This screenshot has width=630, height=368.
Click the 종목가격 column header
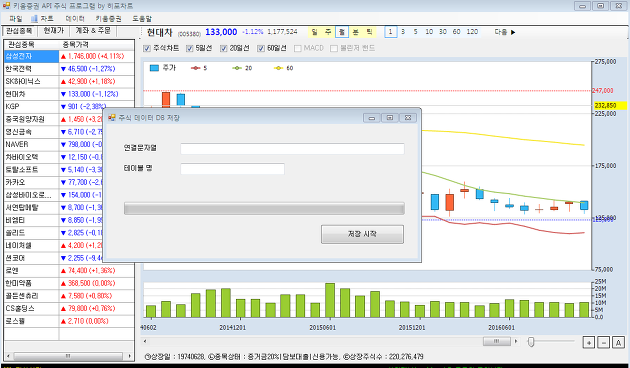point(96,45)
